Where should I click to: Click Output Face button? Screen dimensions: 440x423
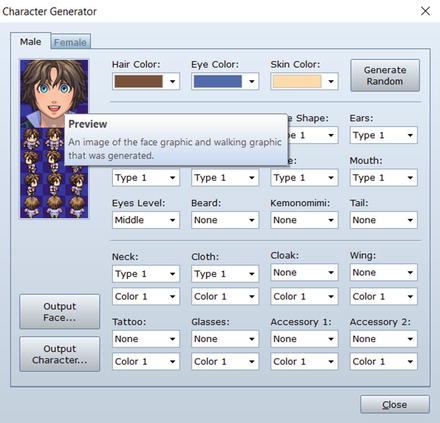tap(60, 312)
